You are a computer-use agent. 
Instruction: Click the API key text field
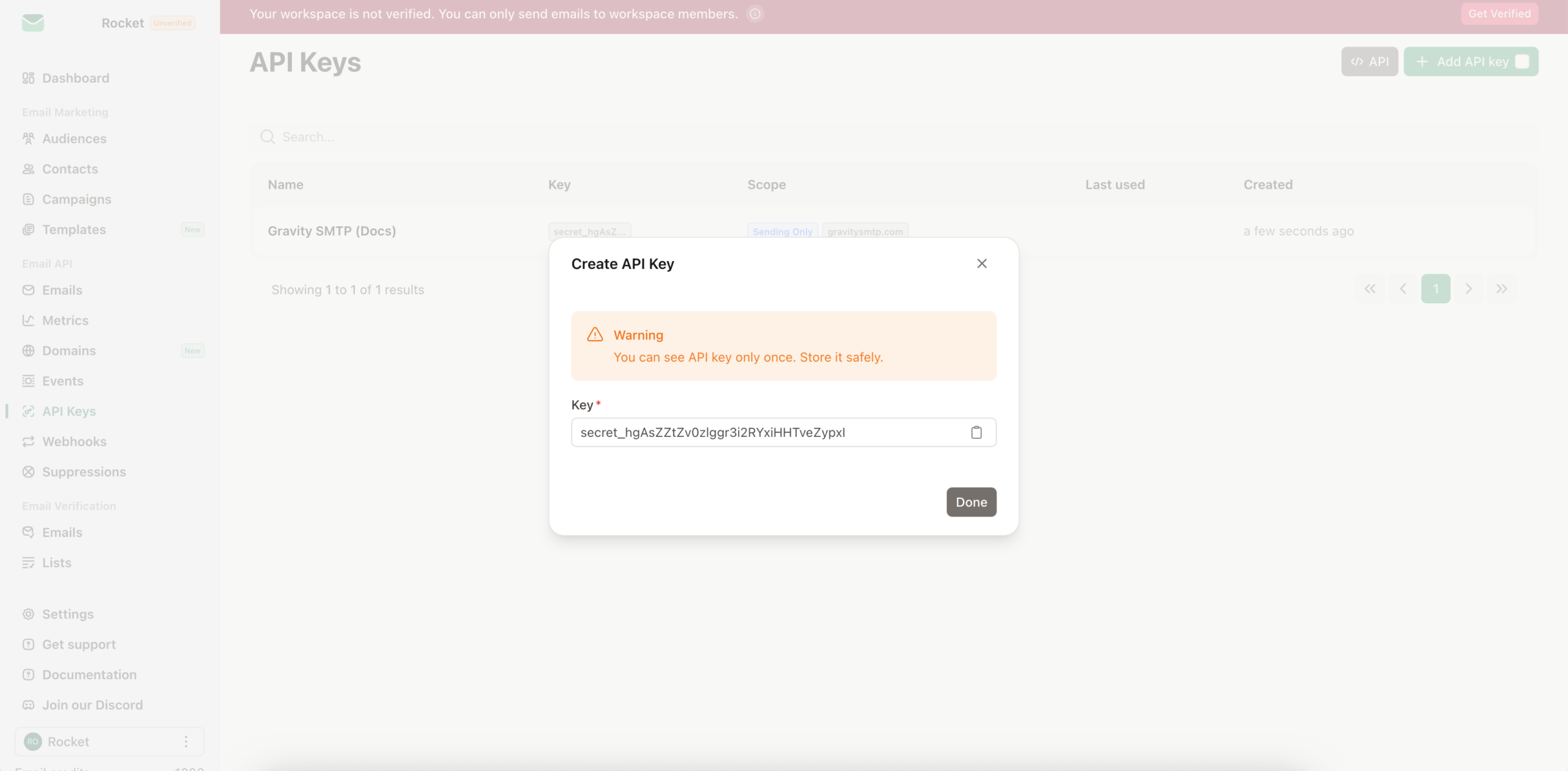[766, 433]
